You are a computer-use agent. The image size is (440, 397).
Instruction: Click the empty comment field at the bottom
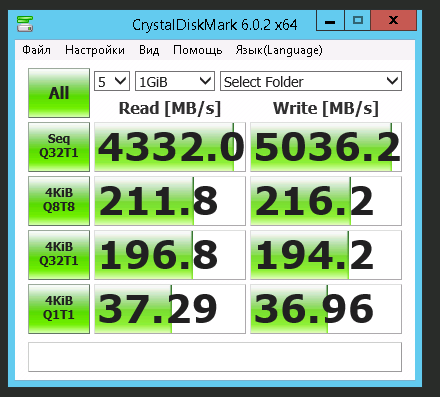[215, 357]
